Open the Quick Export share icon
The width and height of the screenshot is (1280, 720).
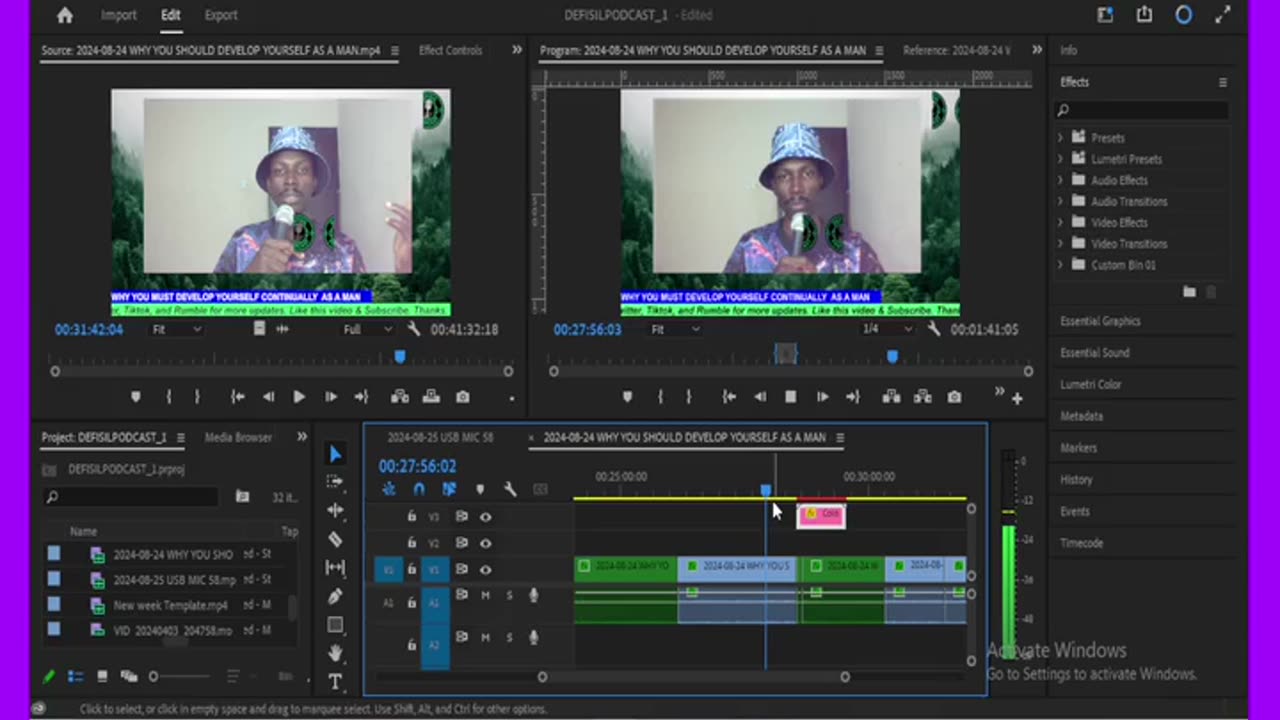tap(1144, 15)
